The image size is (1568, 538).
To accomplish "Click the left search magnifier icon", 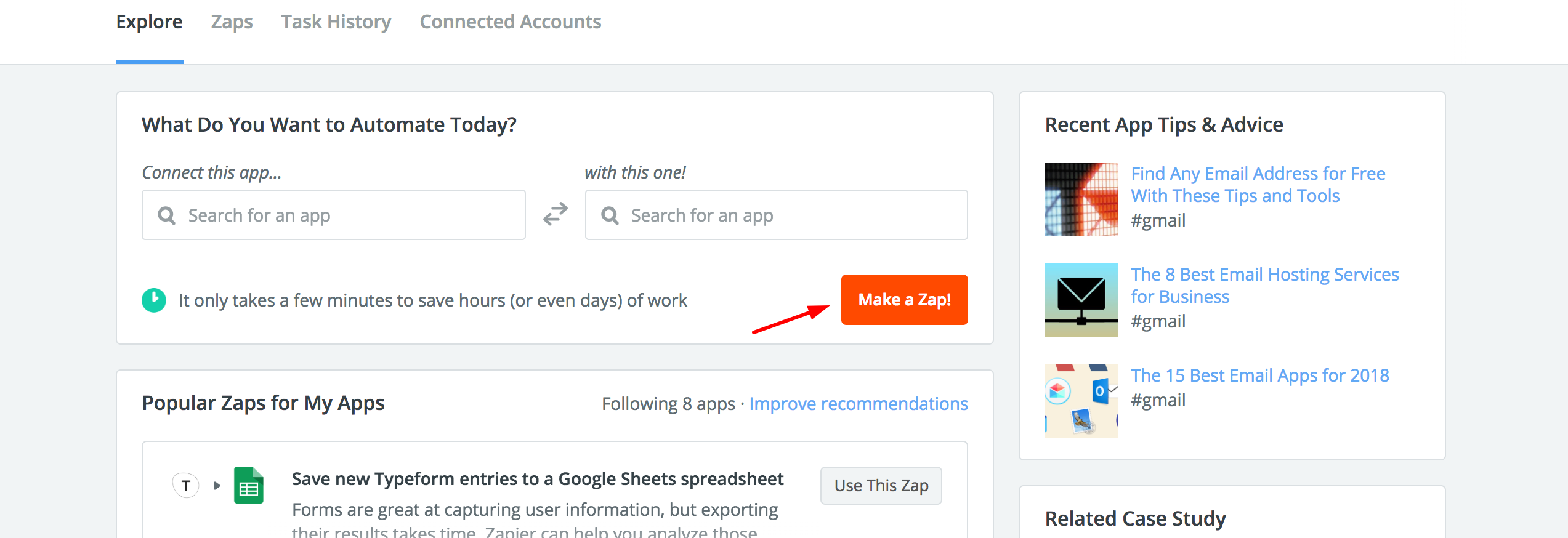I will pos(166,215).
